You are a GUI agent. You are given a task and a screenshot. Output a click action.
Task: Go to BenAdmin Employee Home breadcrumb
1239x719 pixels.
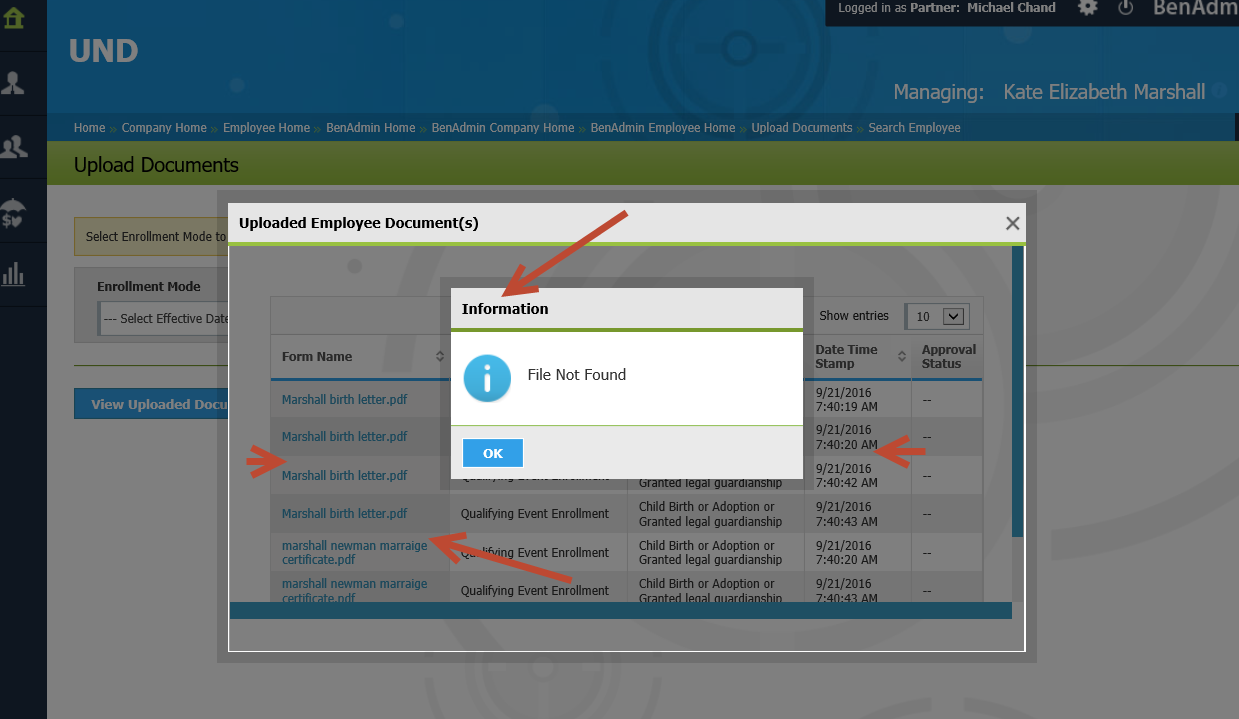point(663,128)
